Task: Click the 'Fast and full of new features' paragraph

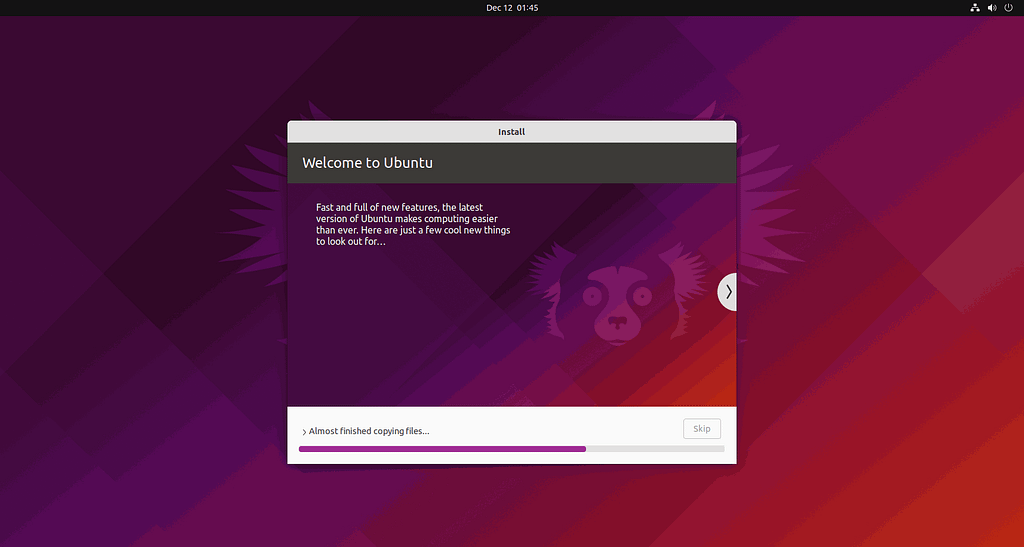Action: coord(413,225)
